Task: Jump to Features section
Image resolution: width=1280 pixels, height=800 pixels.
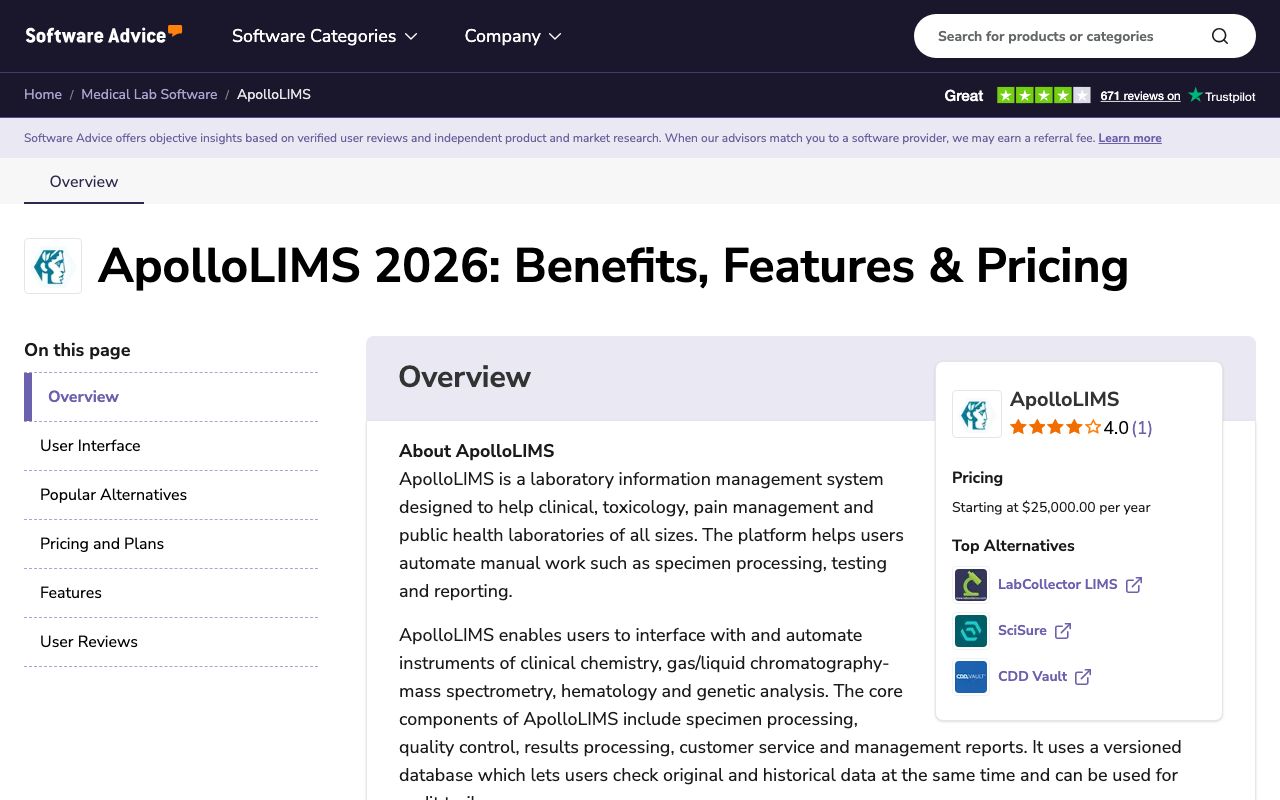Action: click(x=171, y=593)
